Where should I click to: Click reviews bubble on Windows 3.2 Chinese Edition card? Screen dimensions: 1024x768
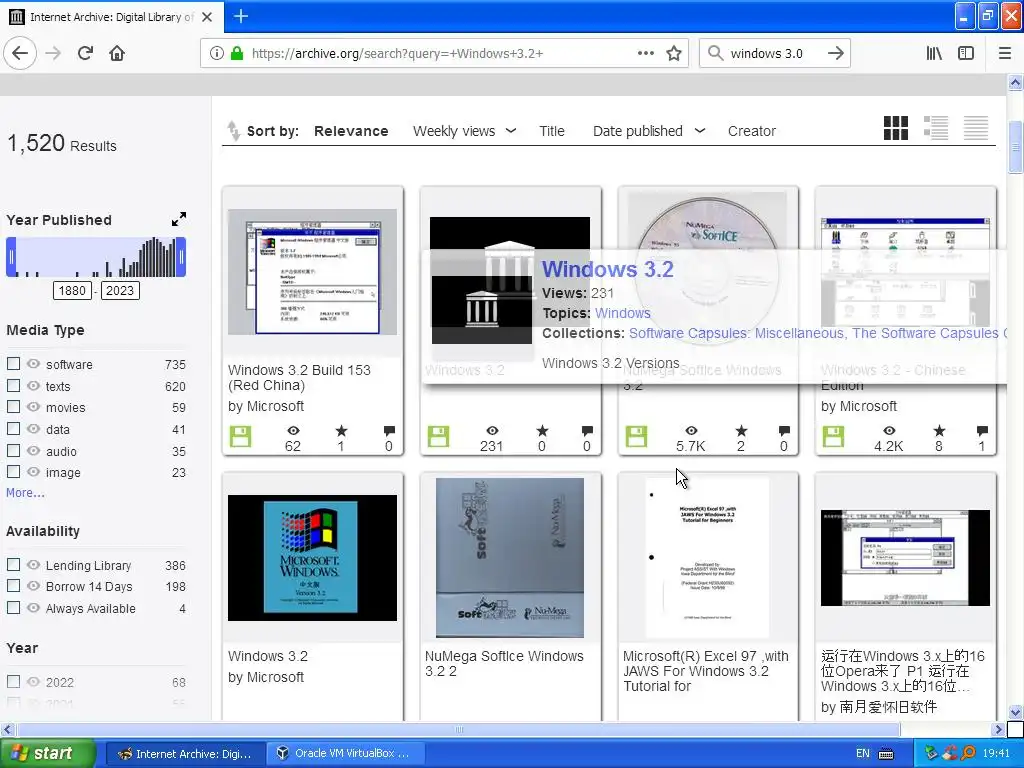click(982, 431)
